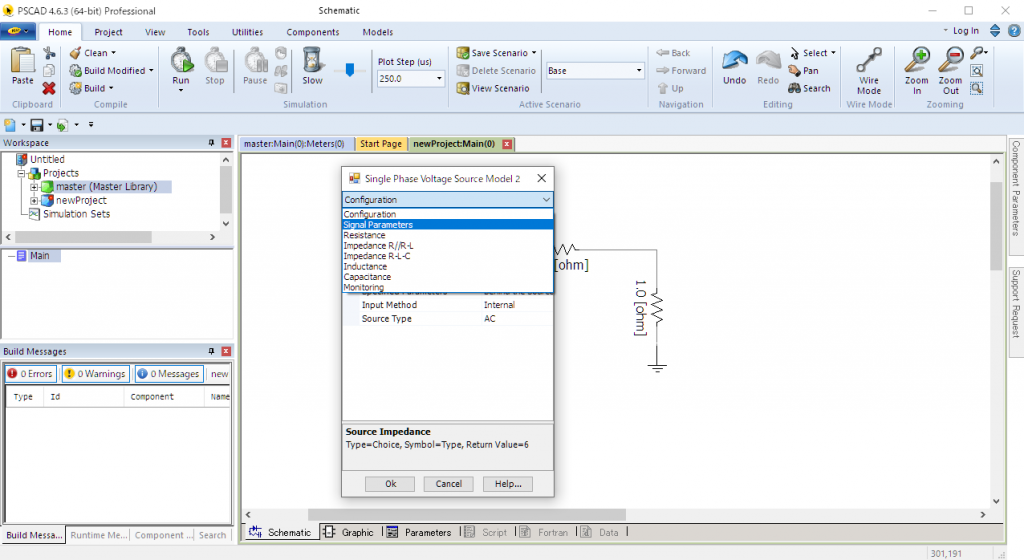
Task: Toggle the 0 Errors filter
Action: [x=30, y=374]
